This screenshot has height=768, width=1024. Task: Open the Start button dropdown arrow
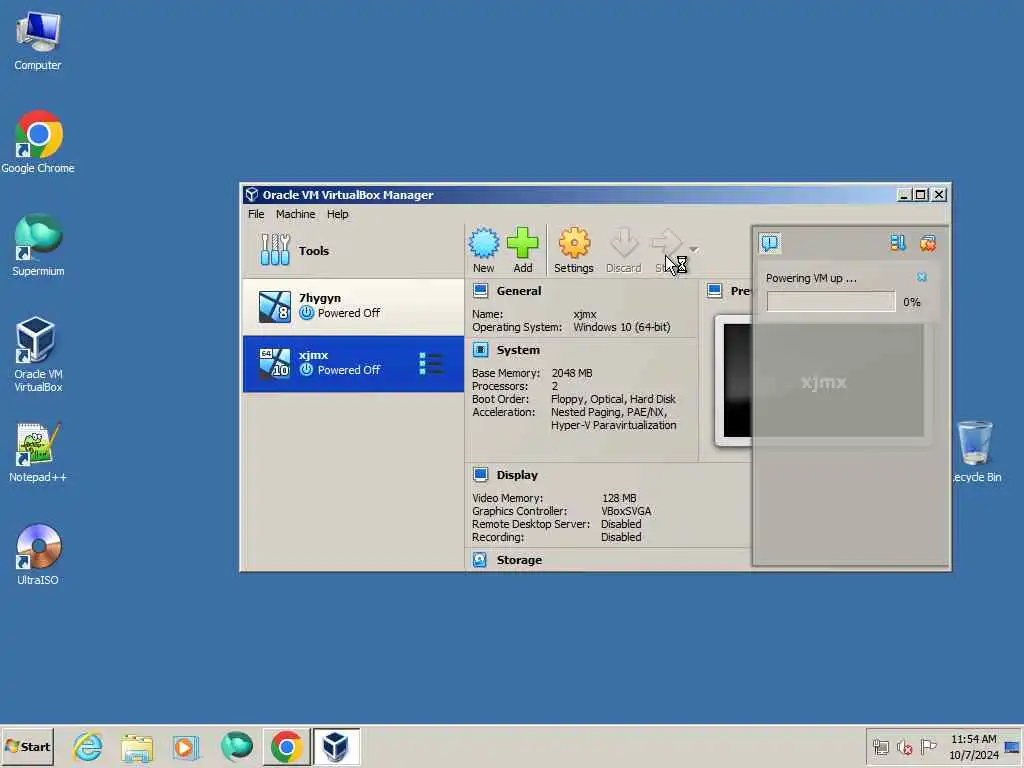694,249
